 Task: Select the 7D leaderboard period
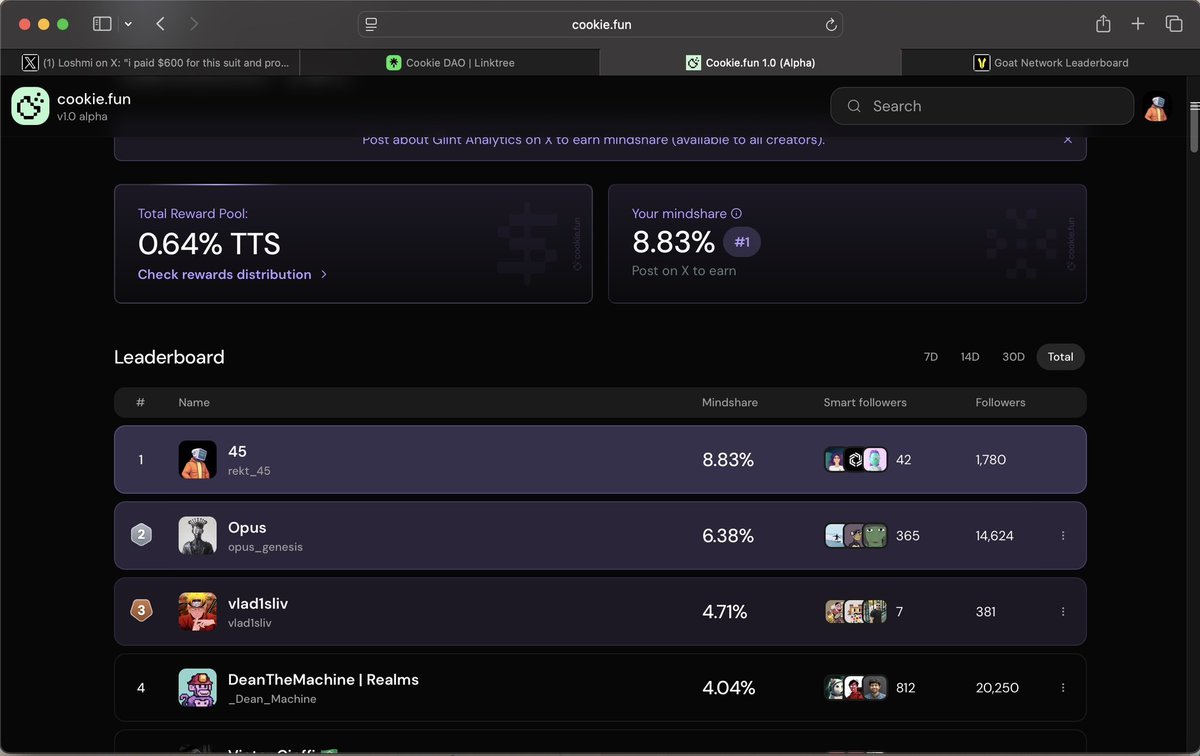[x=931, y=357]
